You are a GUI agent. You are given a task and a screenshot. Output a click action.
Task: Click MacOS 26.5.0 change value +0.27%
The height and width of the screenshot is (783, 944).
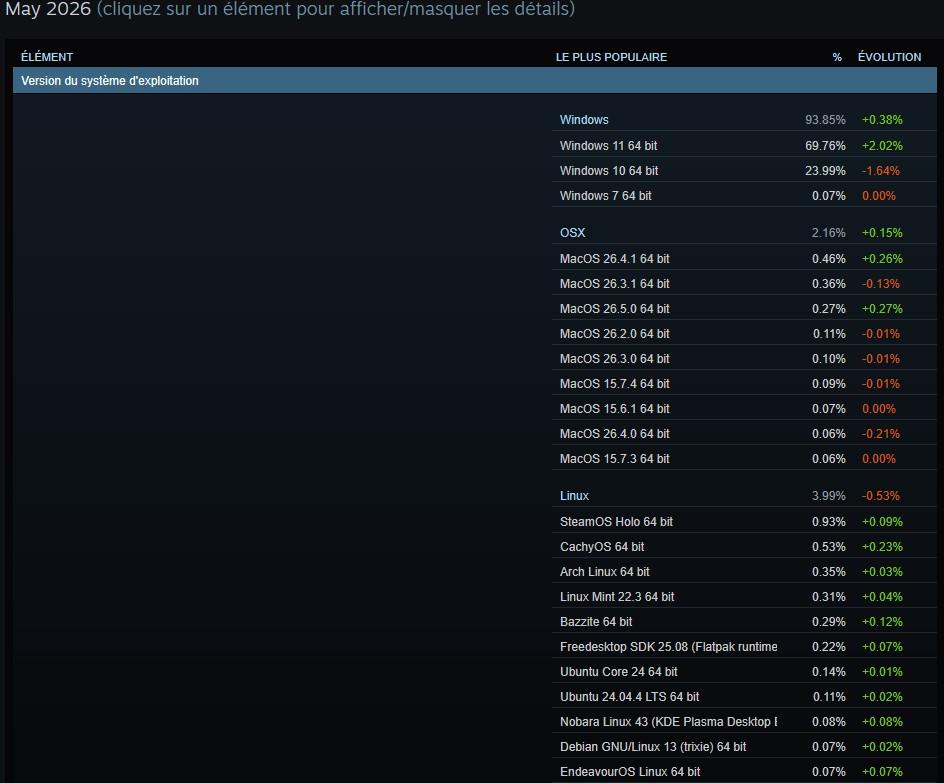[x=882, y=309]
